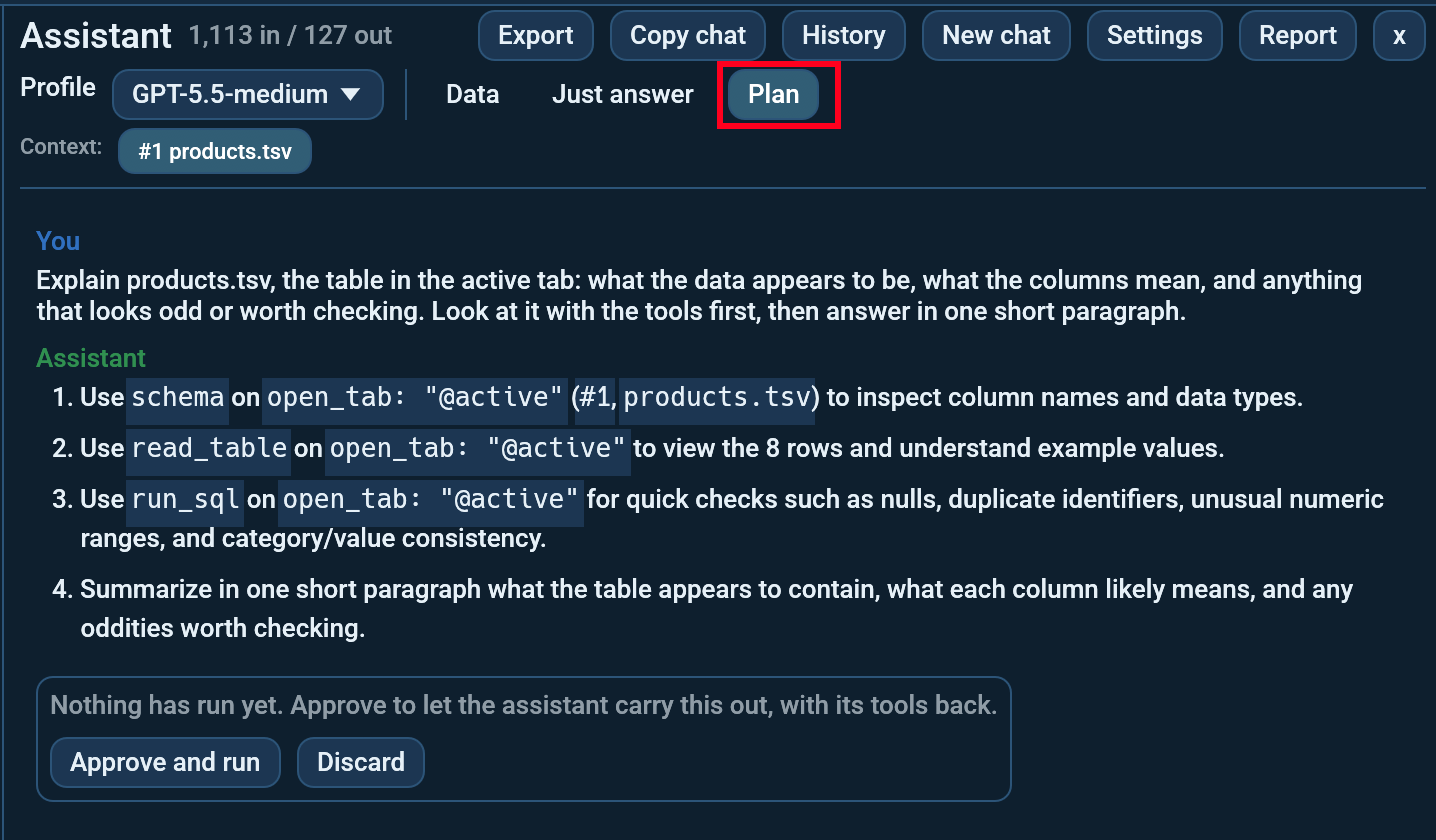Open the History panel
This screenshot has height=840, width=1436.
point(843,36)
